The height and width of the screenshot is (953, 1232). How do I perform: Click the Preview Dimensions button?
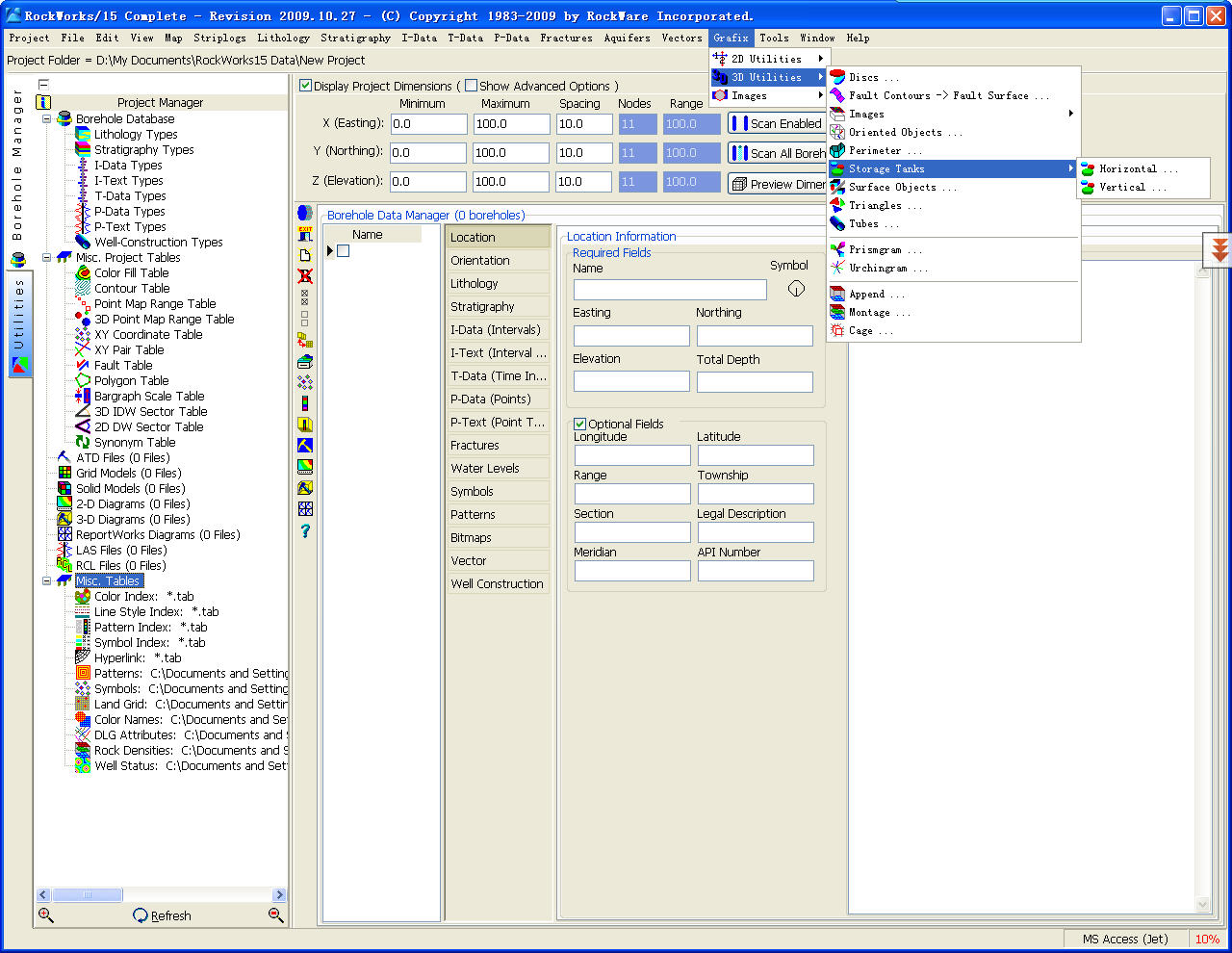[777, 184]
